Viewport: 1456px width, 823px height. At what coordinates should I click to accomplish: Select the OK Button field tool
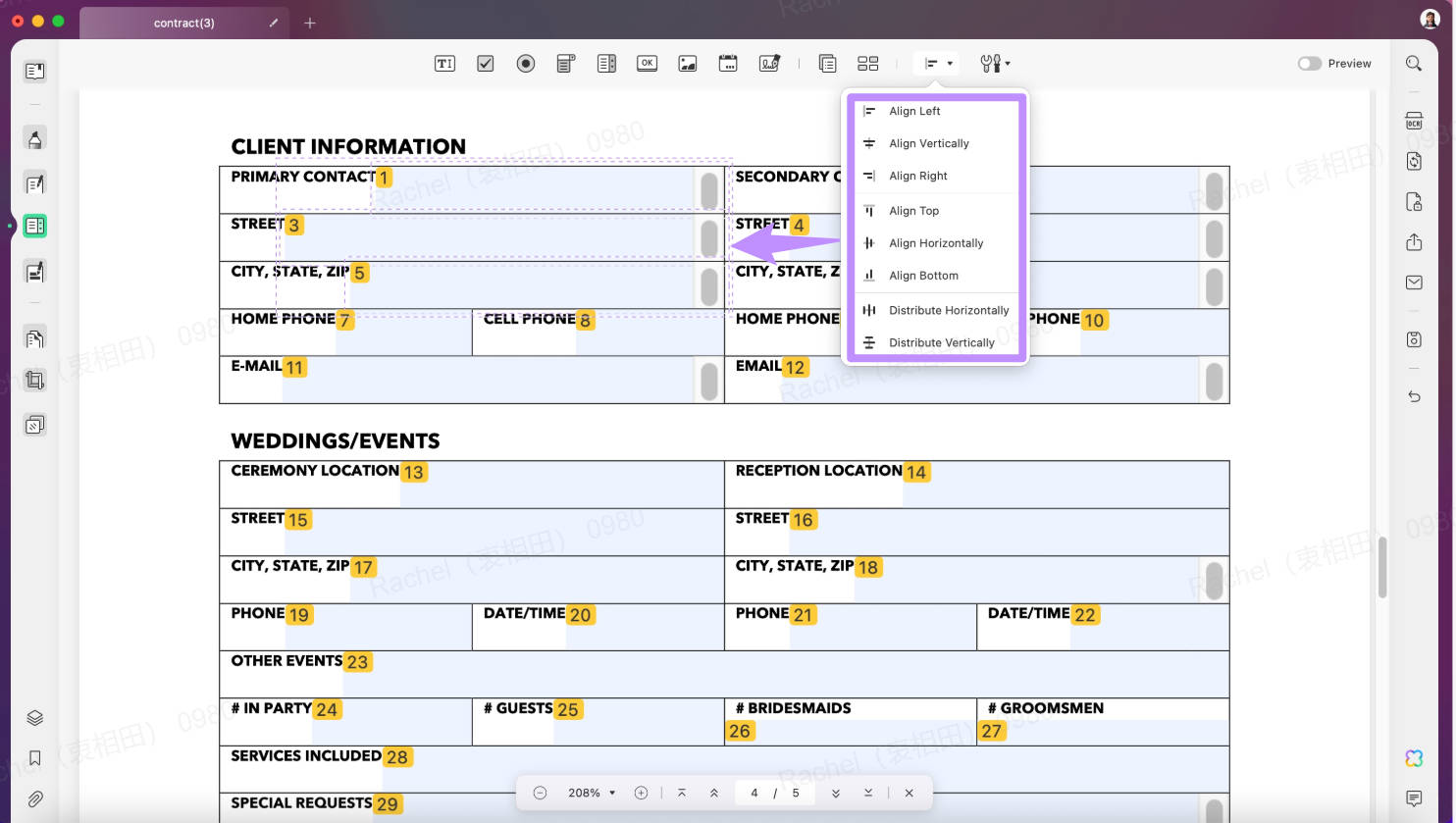[647, 64]
